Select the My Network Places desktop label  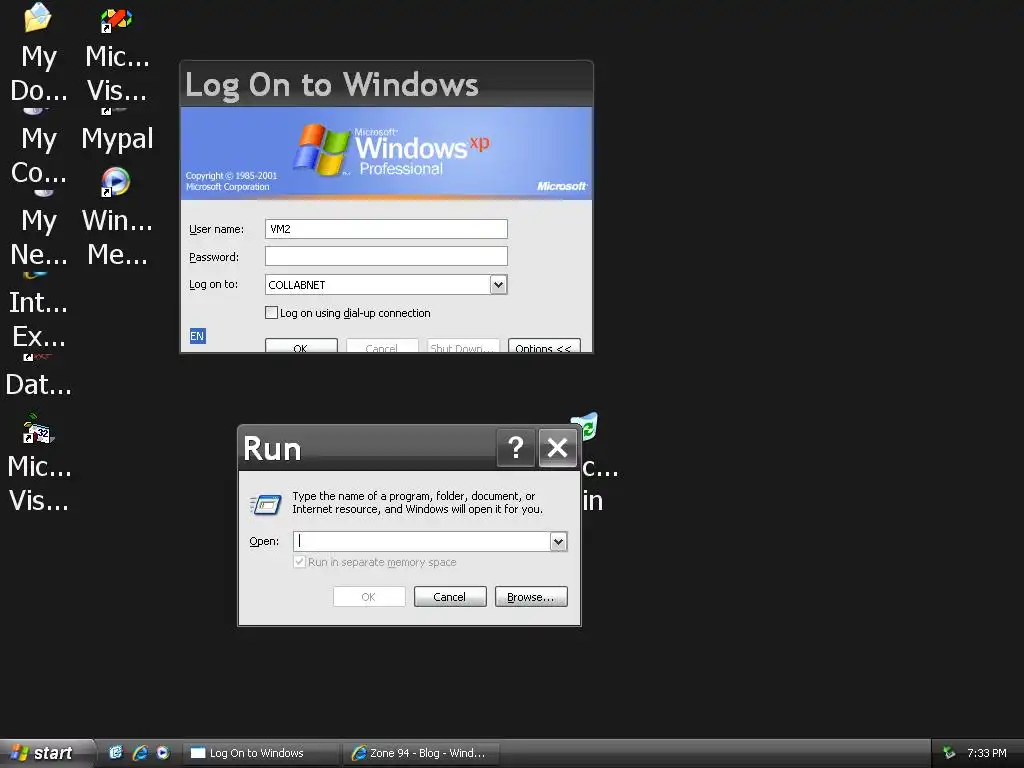click(x=39, y=238)
